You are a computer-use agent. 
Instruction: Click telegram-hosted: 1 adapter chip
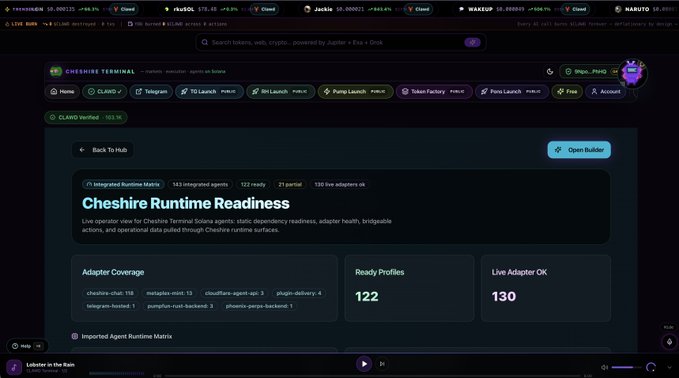(x=110, y=306)
